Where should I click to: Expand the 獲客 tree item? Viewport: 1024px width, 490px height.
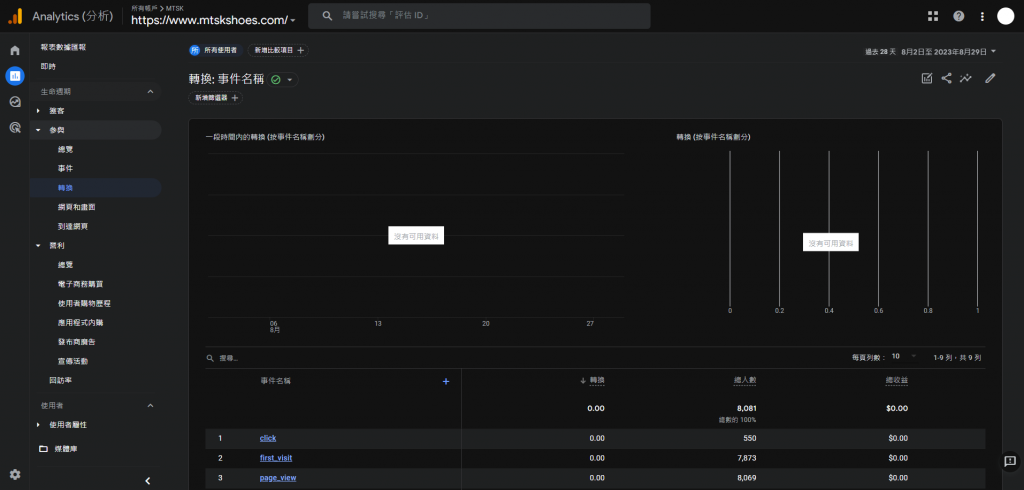coord(38,111)
